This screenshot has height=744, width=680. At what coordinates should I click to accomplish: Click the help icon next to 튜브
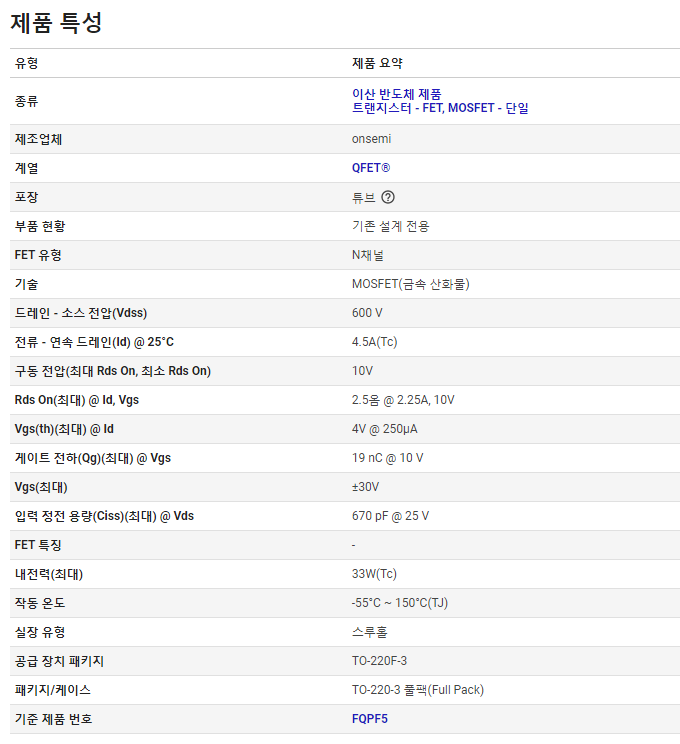pos(388,197)
